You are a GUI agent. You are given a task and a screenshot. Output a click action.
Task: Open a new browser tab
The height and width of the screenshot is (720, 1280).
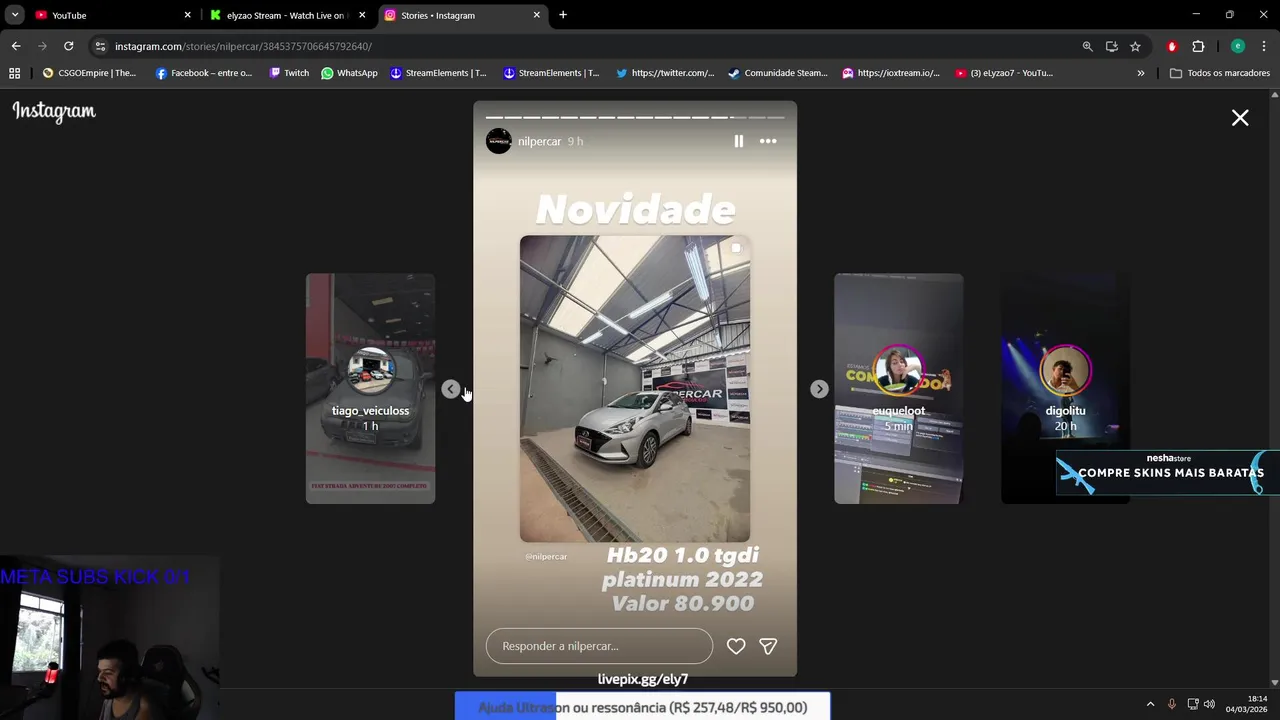point(563,15)
